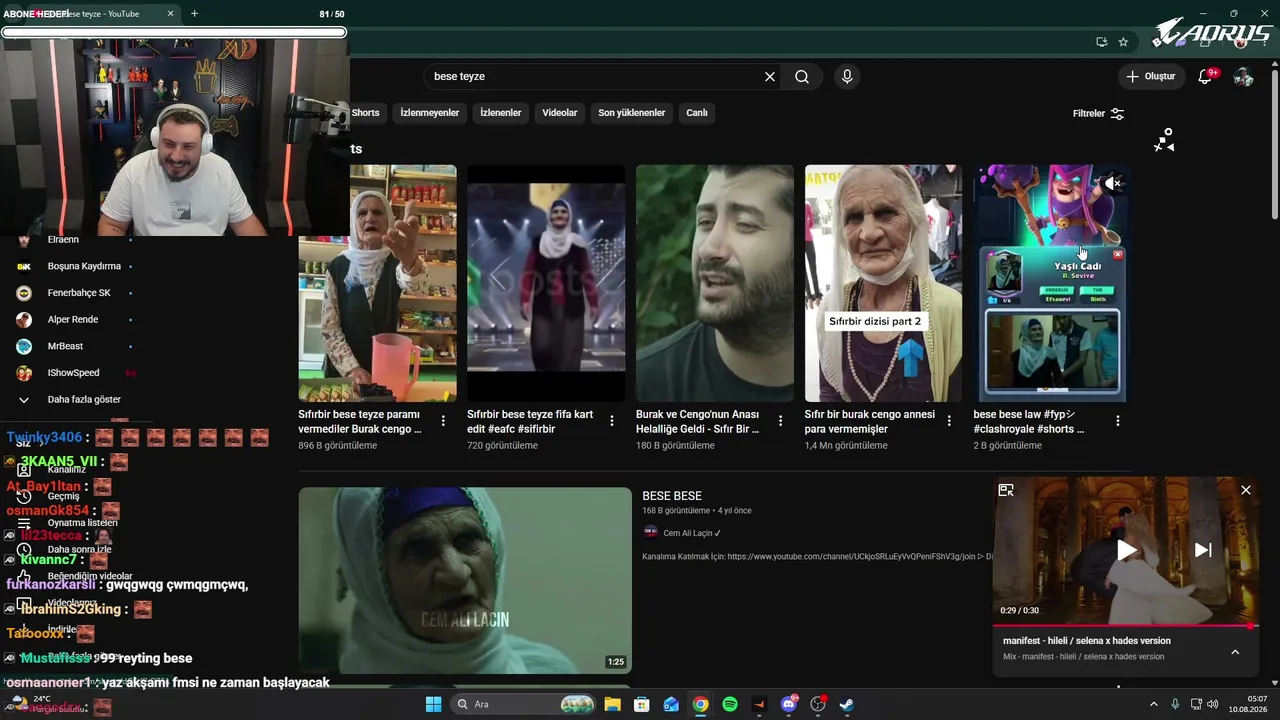Image resolution: width=1280 pixels, height=720 pixels.
Task: Open the YouTube account avatar menu
Action: (1243, 77)
